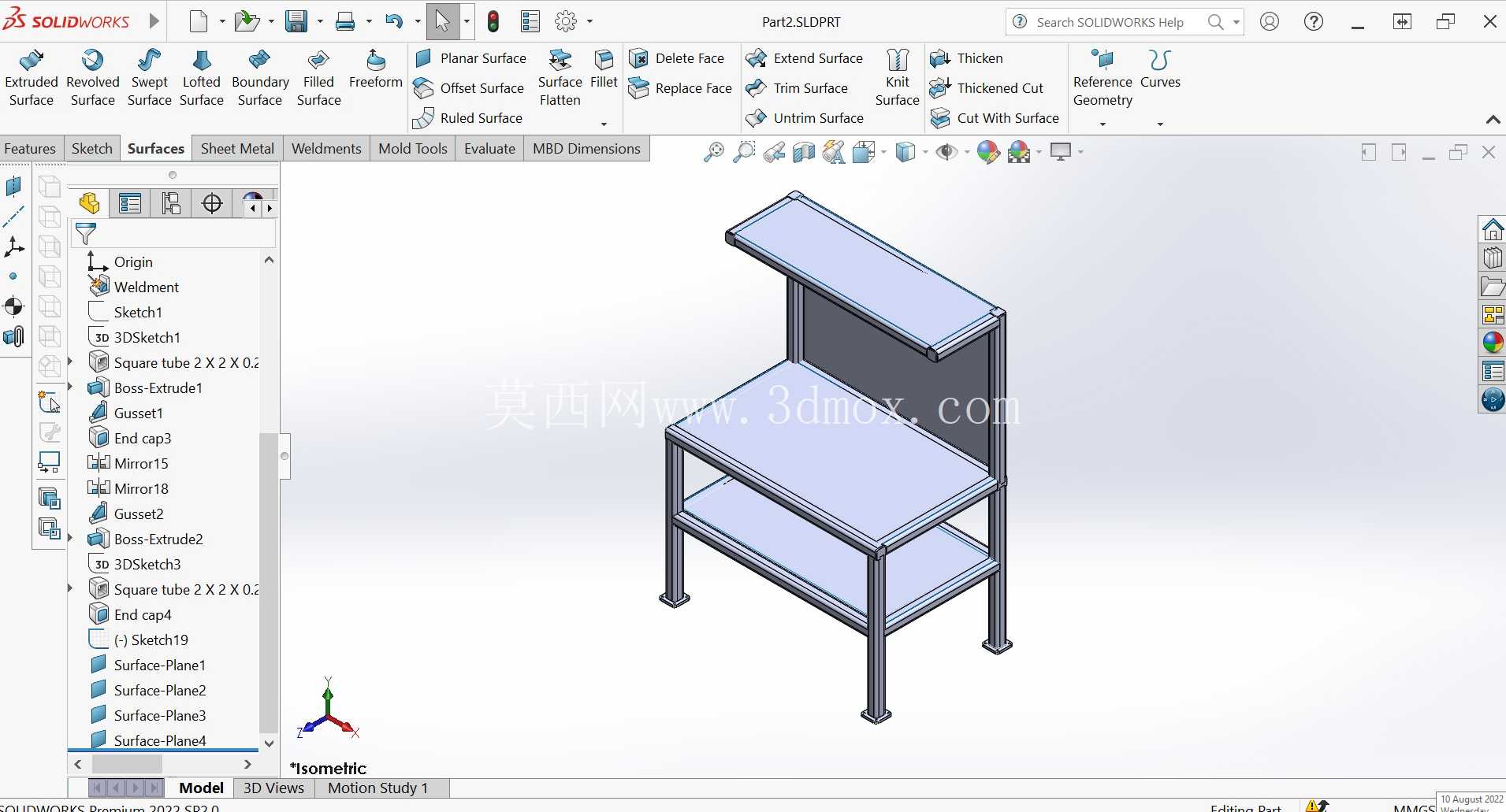Click the FeatureManager filter field
The width and height of the screenshot is (1506, 812).
[173, 234]
